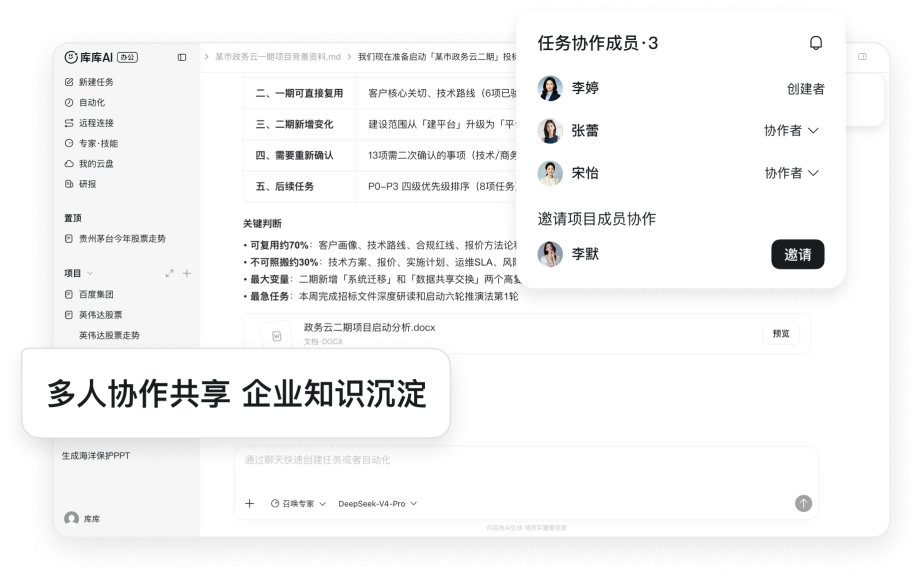
Task: Click the 库库AI logo icon
Action: [70, 57]
